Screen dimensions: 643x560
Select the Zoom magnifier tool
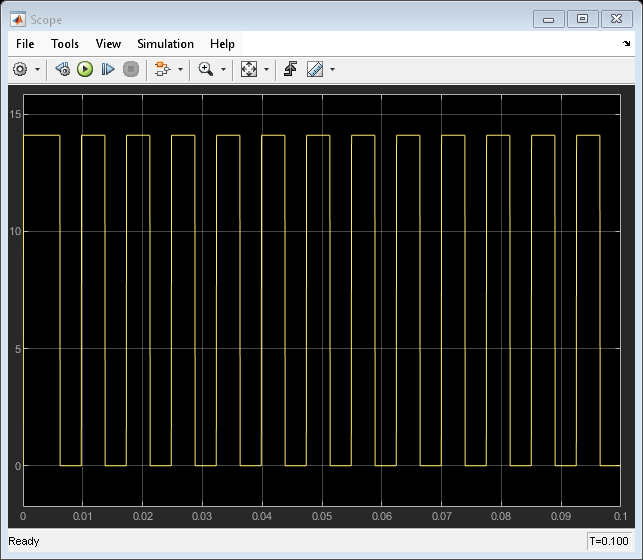click(x=206, y=69)
